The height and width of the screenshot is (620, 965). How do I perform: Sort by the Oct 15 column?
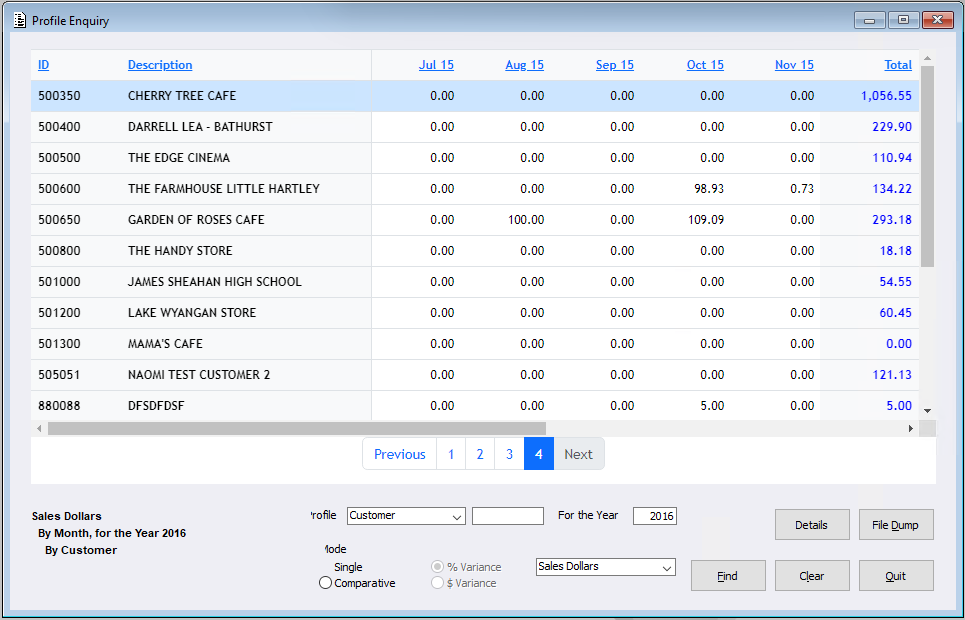pos(705,65)
